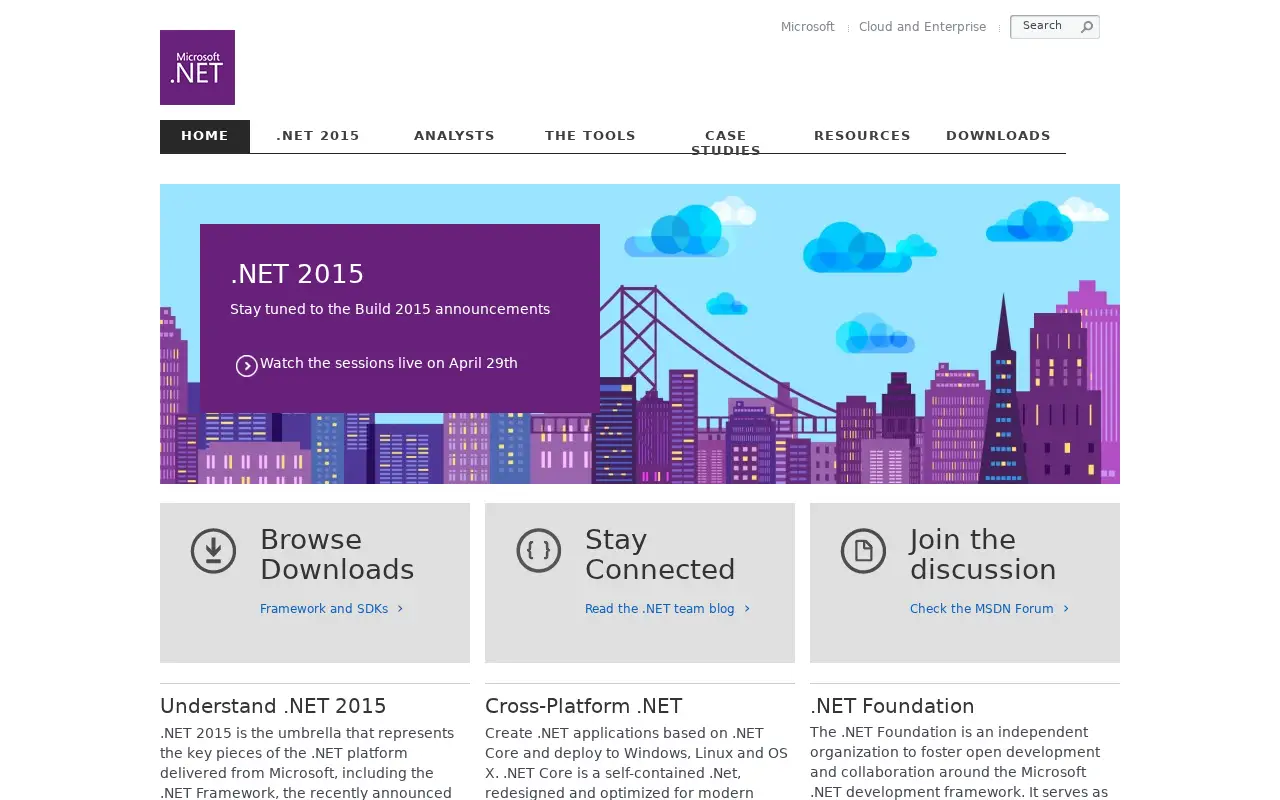Click the .NET Foundation heading
Viewport: 1280px width, 800px height.
892,706
